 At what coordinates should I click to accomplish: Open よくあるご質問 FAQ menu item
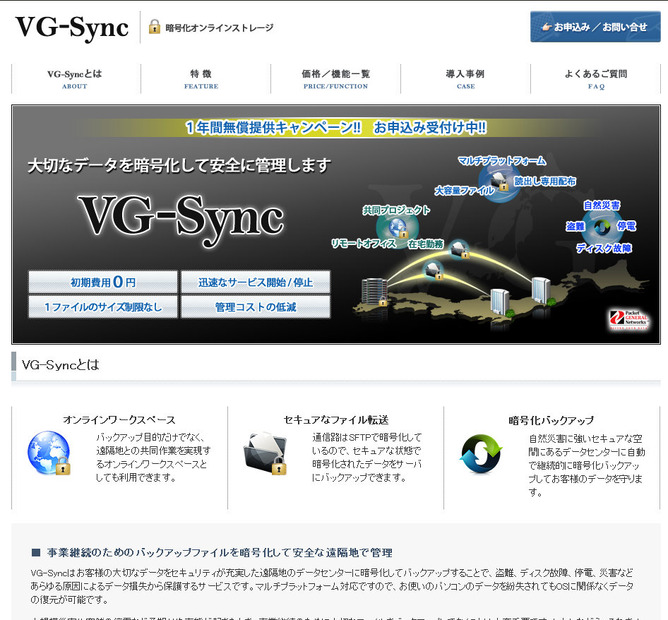click(x=596, y=79)
